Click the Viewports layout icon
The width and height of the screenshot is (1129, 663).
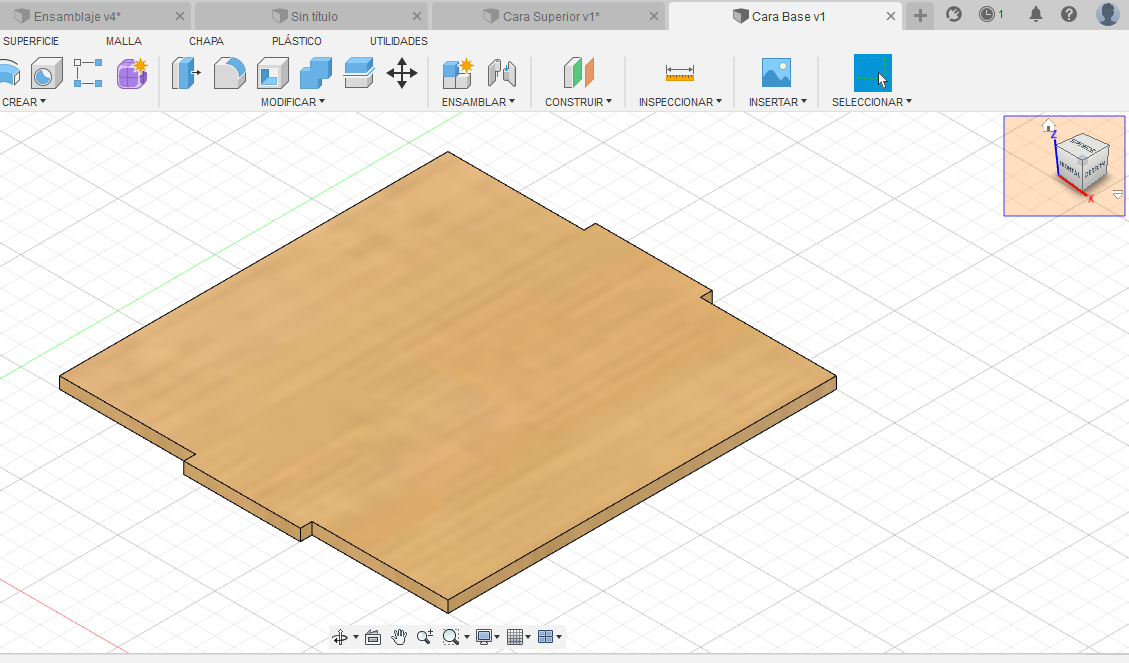point(546,637)
